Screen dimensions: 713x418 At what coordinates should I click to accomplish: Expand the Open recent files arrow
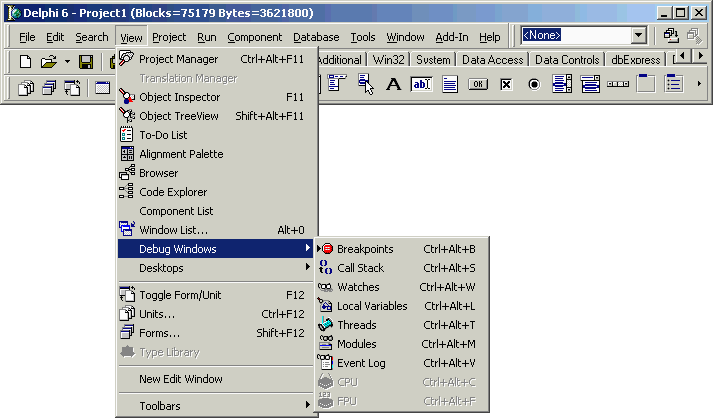click(x=67, y=61)
